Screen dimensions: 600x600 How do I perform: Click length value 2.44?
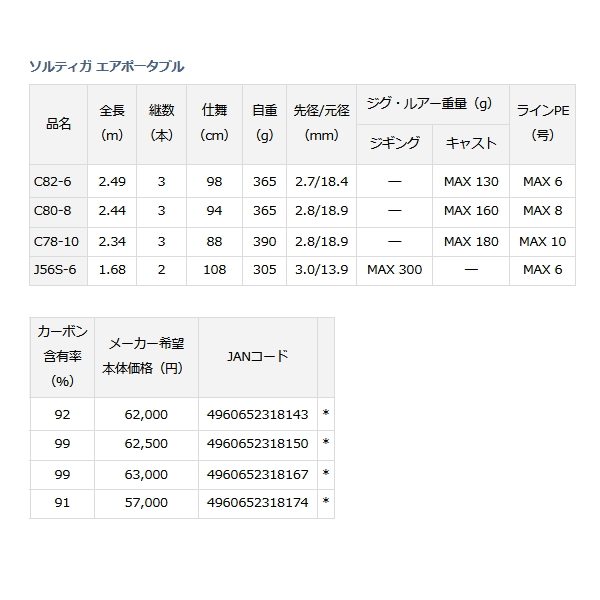[112, 211]
